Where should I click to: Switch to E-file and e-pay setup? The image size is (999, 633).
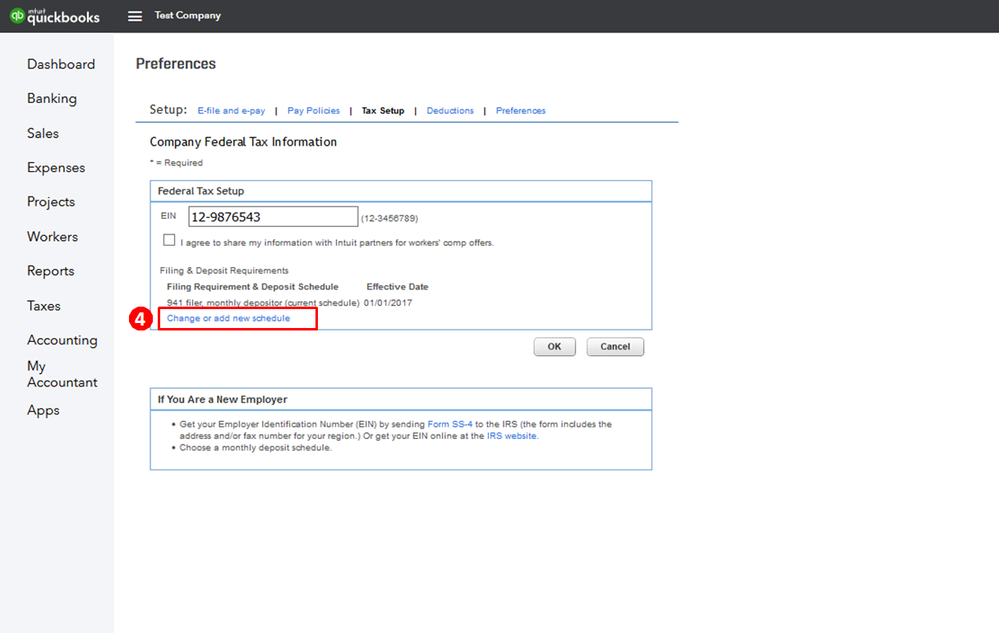tap(231, 111)
